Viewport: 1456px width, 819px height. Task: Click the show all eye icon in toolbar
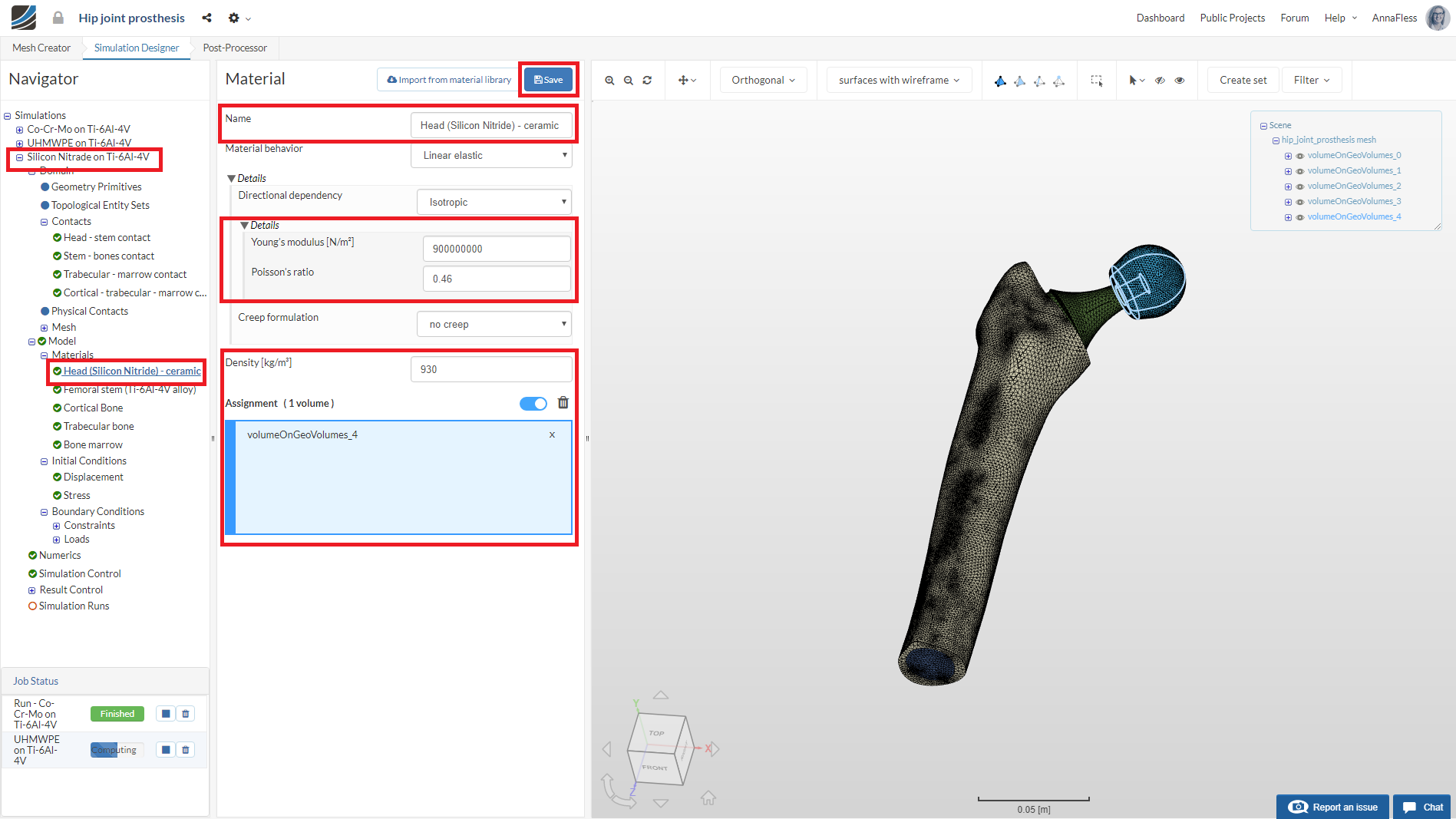click(1180, 80)
